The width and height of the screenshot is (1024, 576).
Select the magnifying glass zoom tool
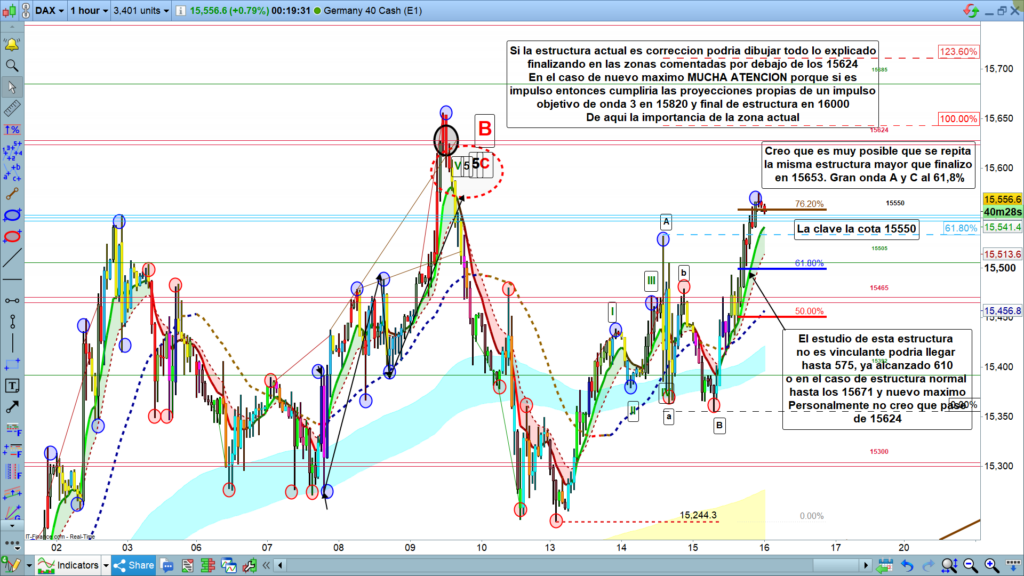pyautogui.click(x=11, y=66)
